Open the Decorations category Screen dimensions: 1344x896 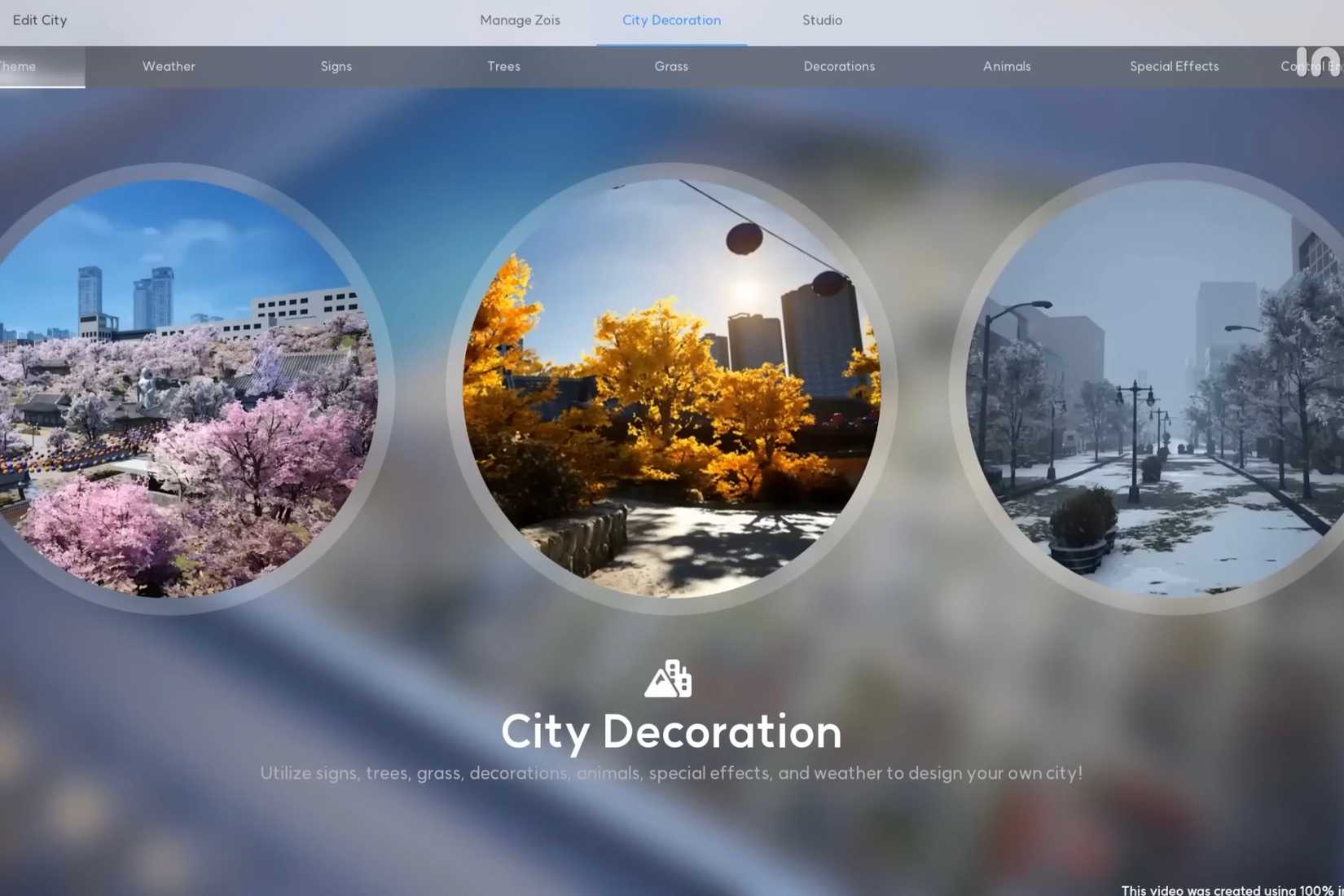839,67
